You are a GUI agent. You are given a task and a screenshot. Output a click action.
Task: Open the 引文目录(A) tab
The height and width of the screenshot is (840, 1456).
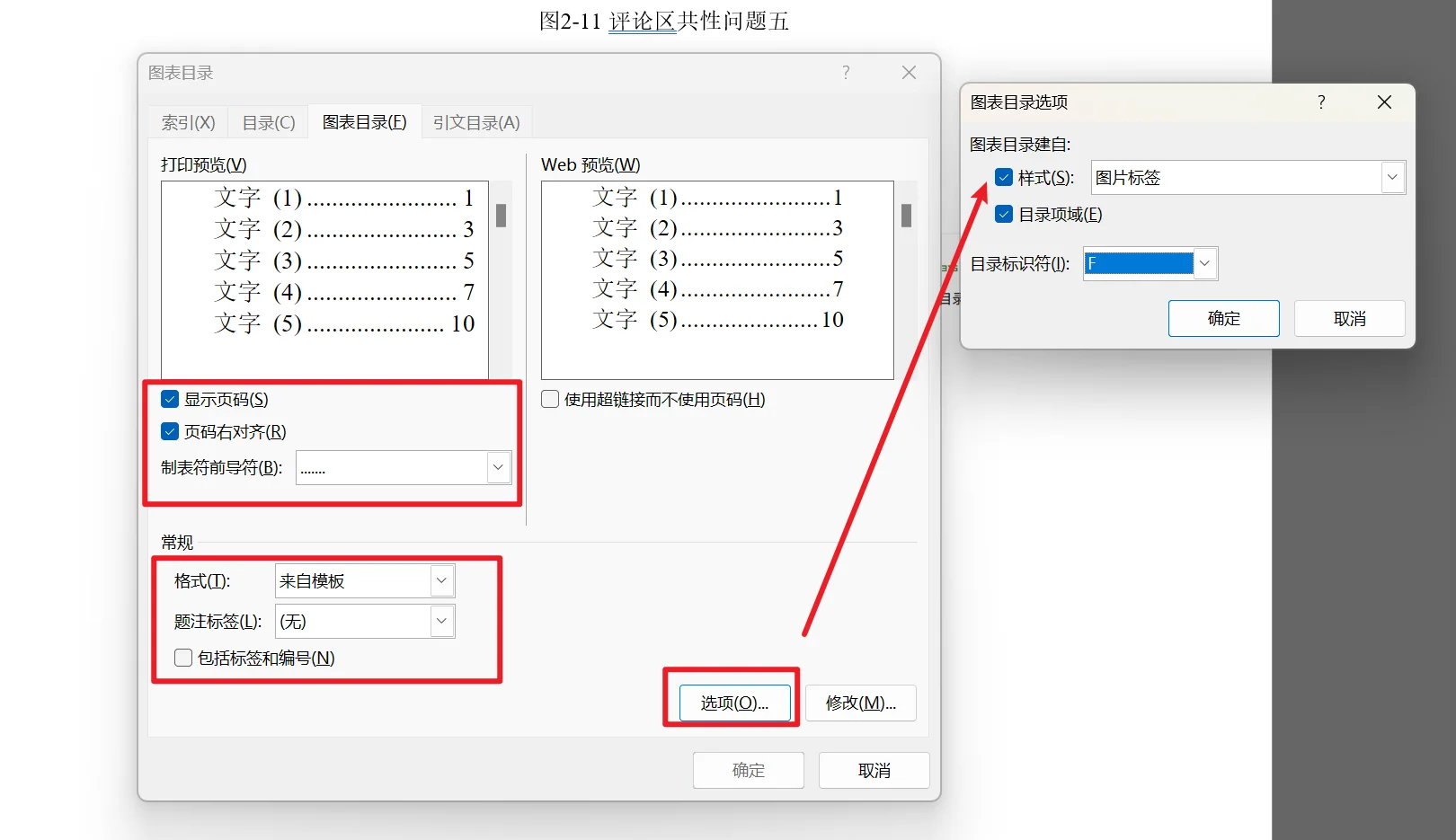click(476, 122)
